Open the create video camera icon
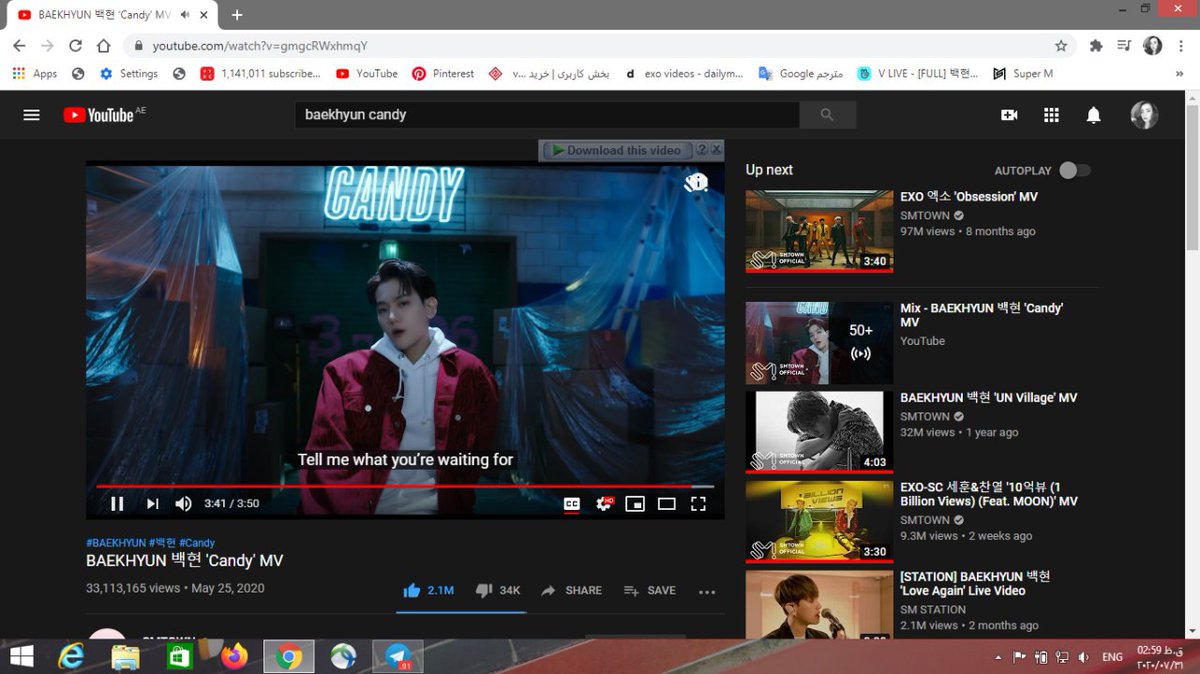Image resolution: width=1200 pixels, height=674 pixels. (x=1009, y=115)
